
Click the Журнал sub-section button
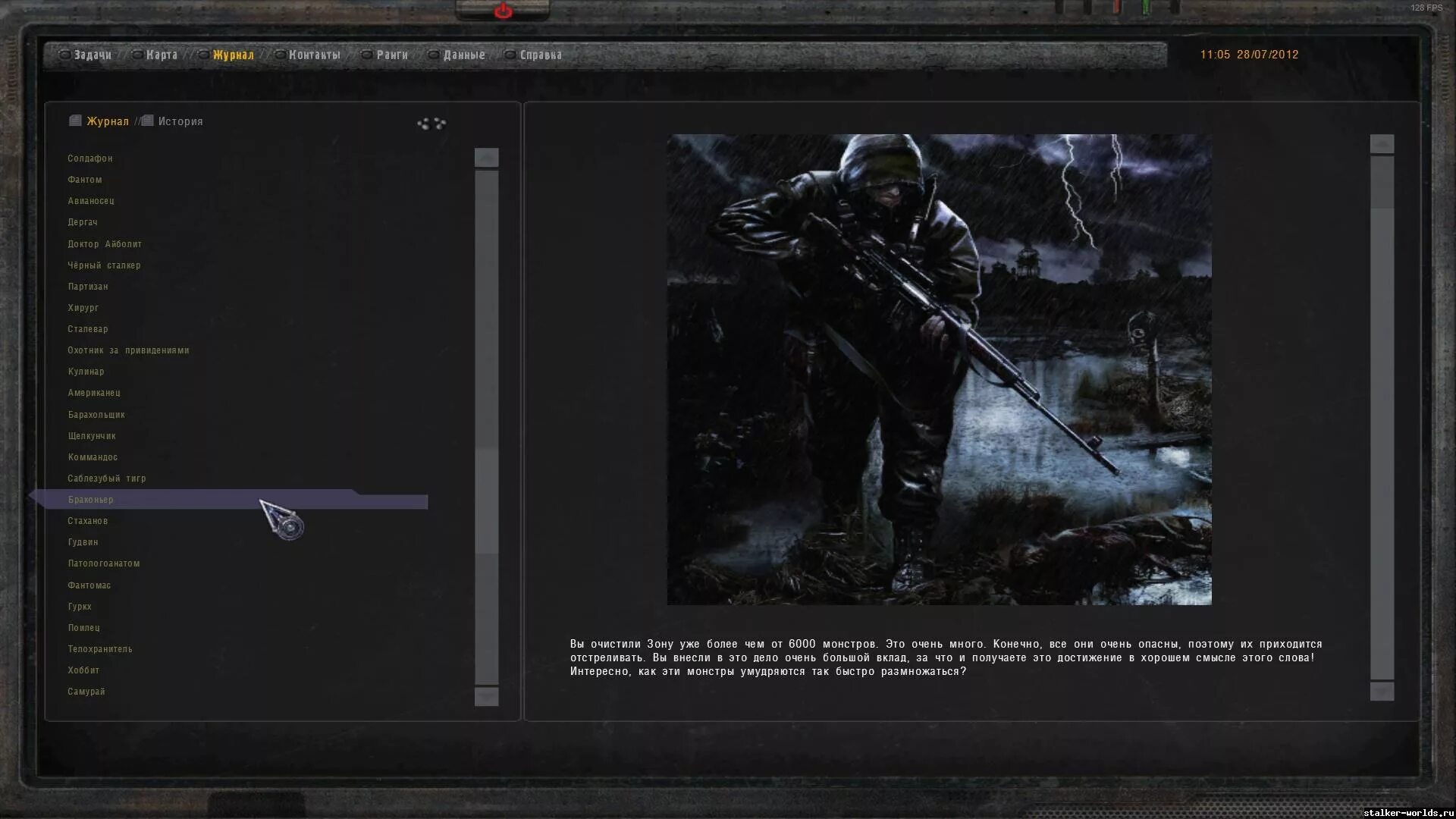pos(108,121)
